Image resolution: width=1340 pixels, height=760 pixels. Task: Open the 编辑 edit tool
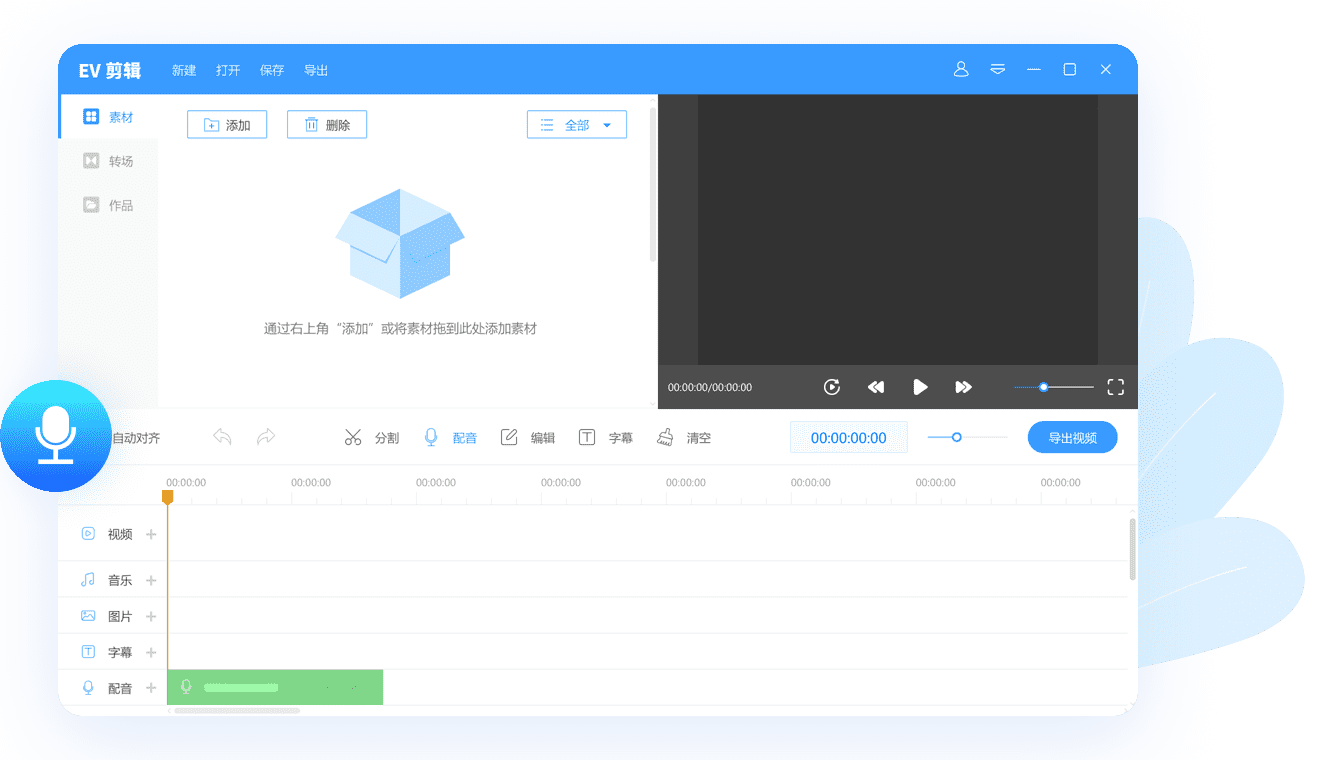(x=509, y=438)
